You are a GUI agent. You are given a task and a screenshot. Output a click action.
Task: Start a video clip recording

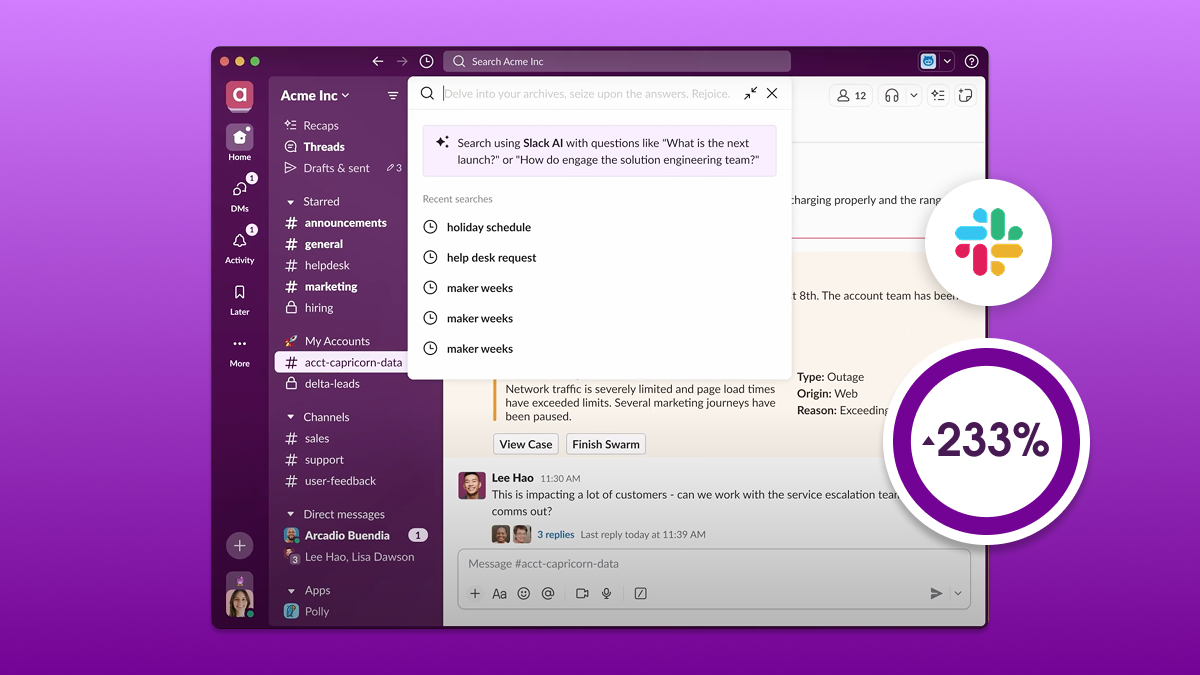coord(582,594)
